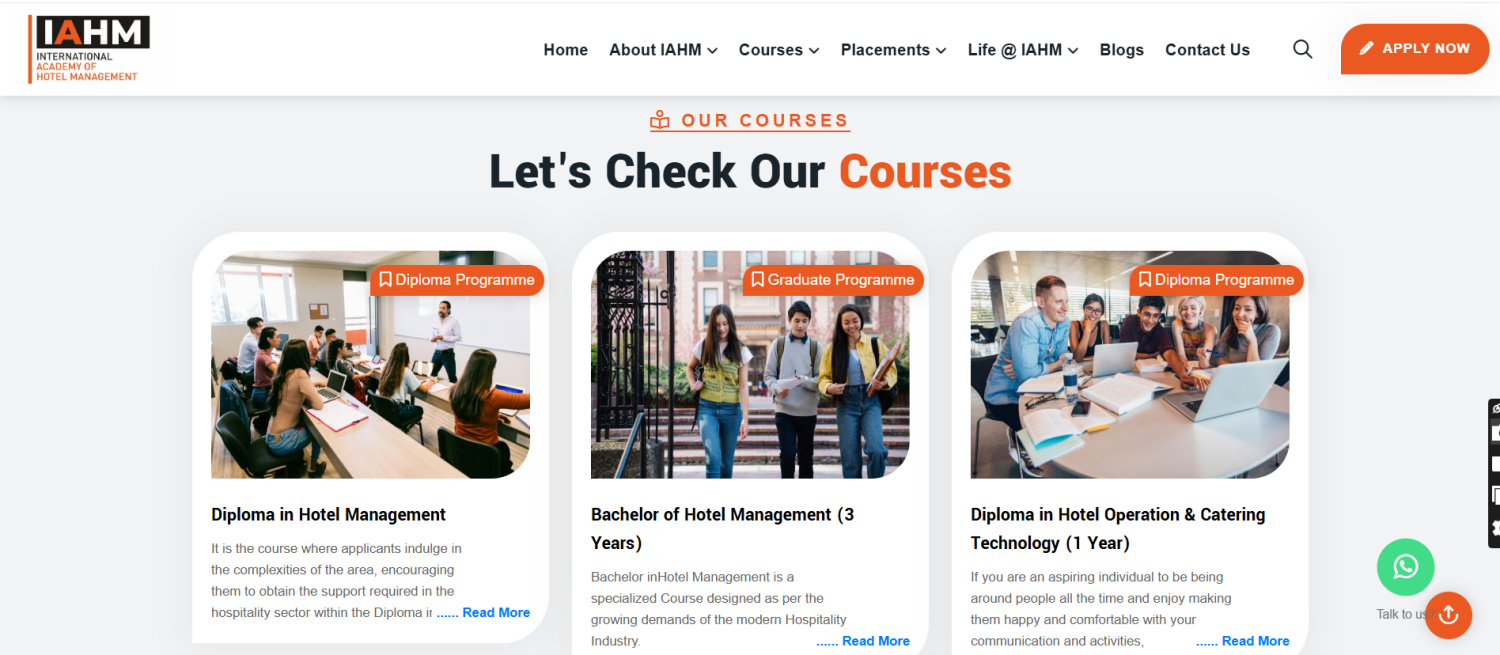
Task: Click the Diploma in Hotel Operation classroom image
Action: pyautogui.click(x=1130, y=364)
